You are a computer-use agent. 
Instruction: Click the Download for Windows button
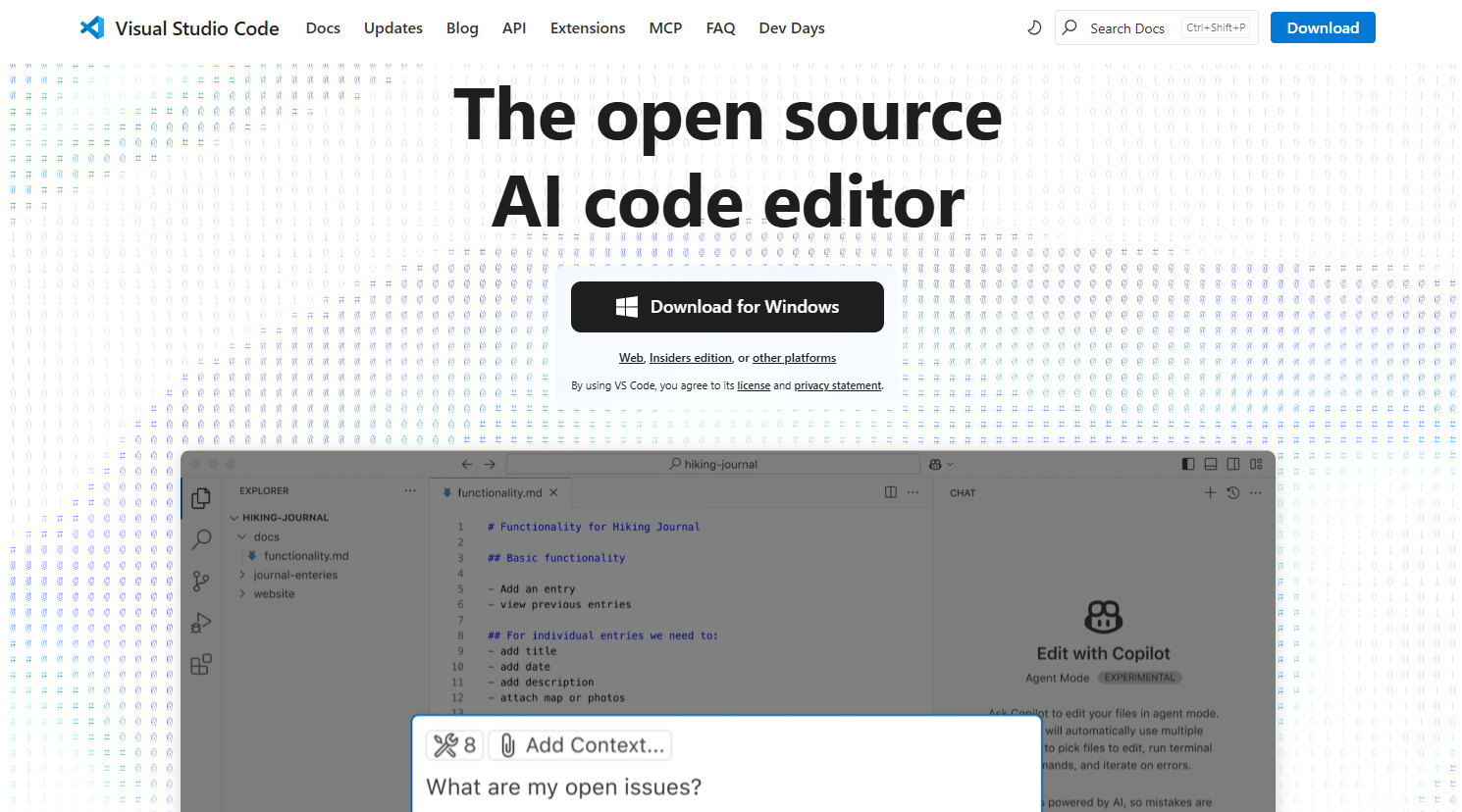coord(727,307)
